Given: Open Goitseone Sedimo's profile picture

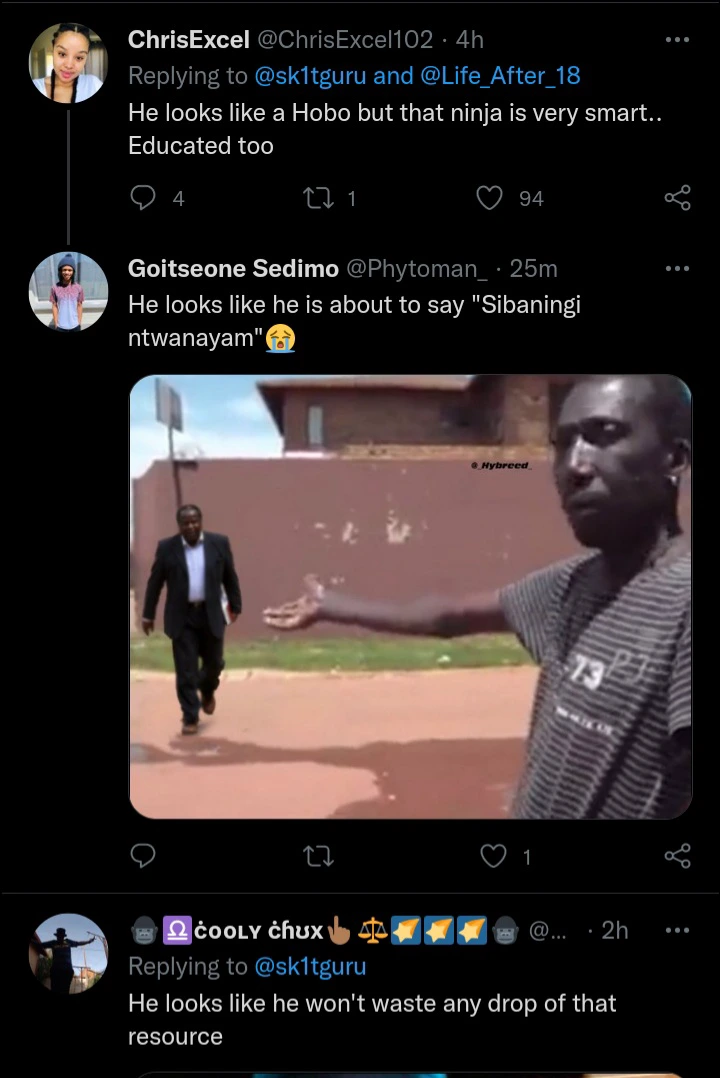Looking at the screenshot, I should 68,291.
